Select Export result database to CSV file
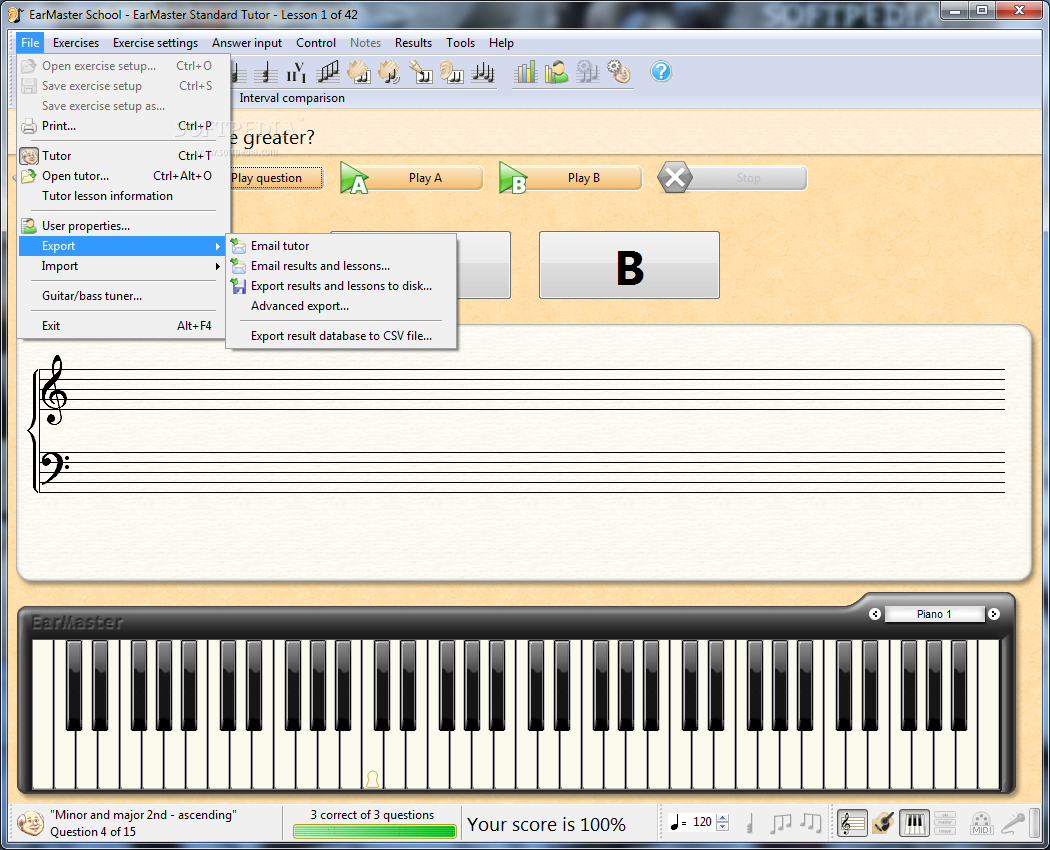This screenshot has height=850, width=1050. (342, 336)
